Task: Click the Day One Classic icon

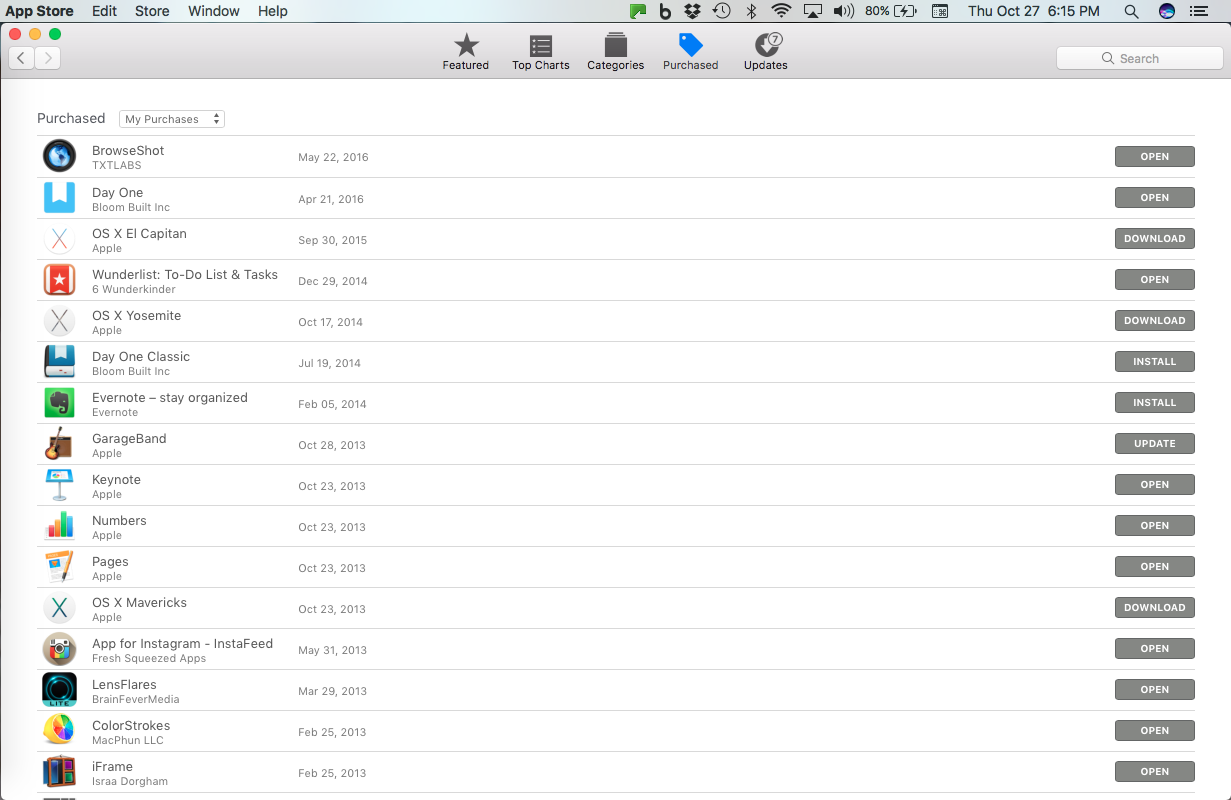Action: coord(60,361)
